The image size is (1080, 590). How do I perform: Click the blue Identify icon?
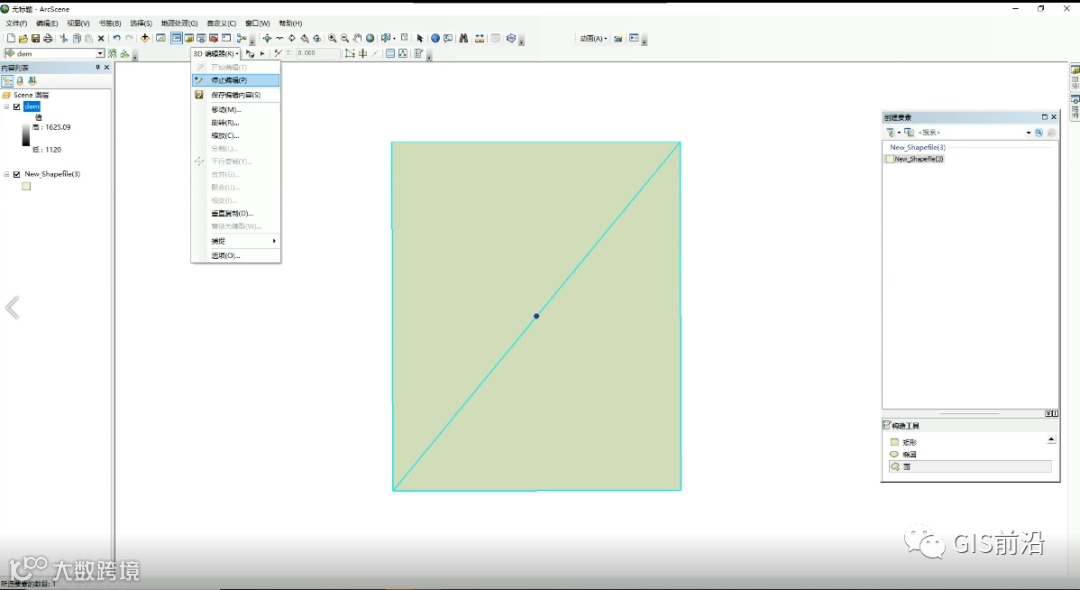[435, 38]
